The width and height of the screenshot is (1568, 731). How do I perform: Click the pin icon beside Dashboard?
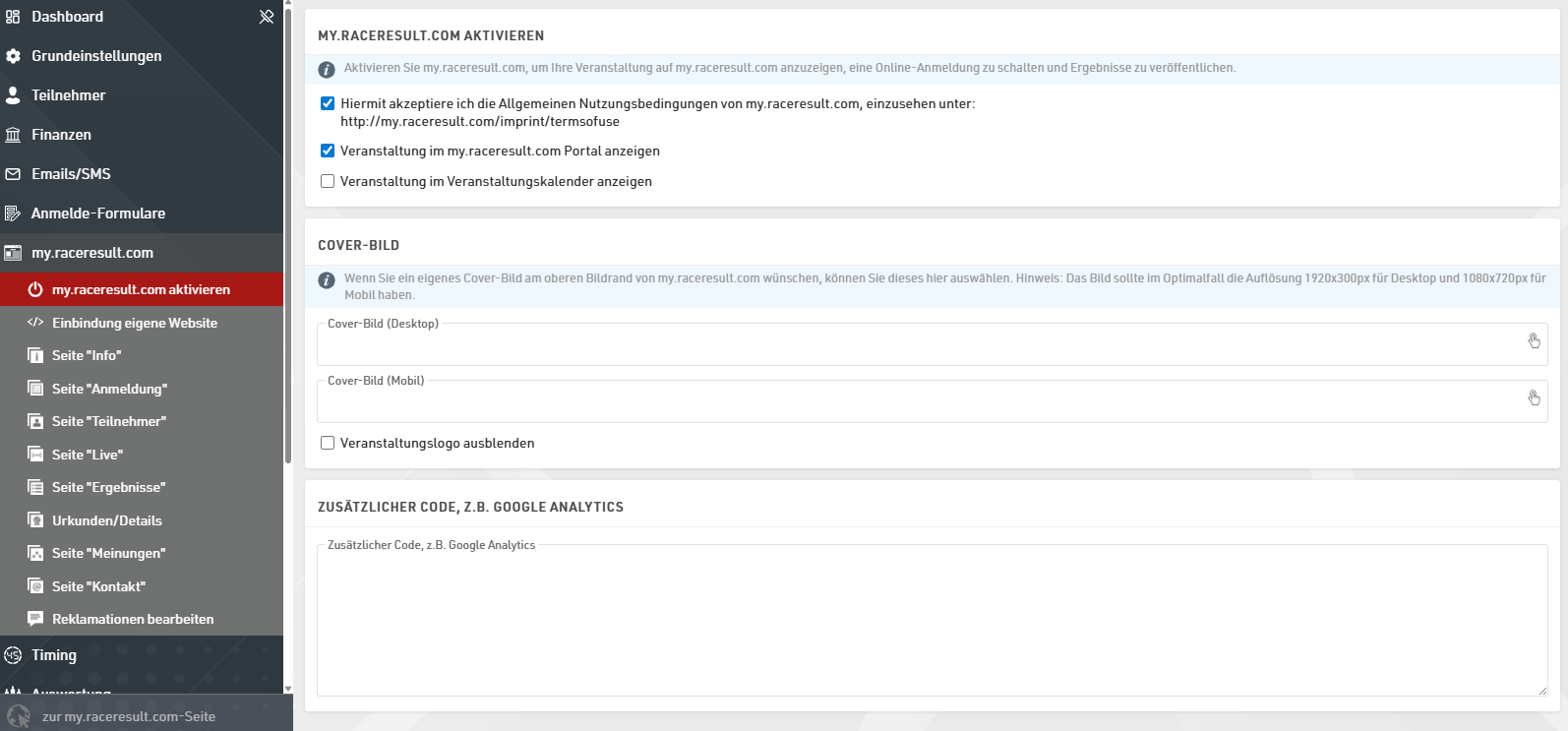(x=266, y=17)
